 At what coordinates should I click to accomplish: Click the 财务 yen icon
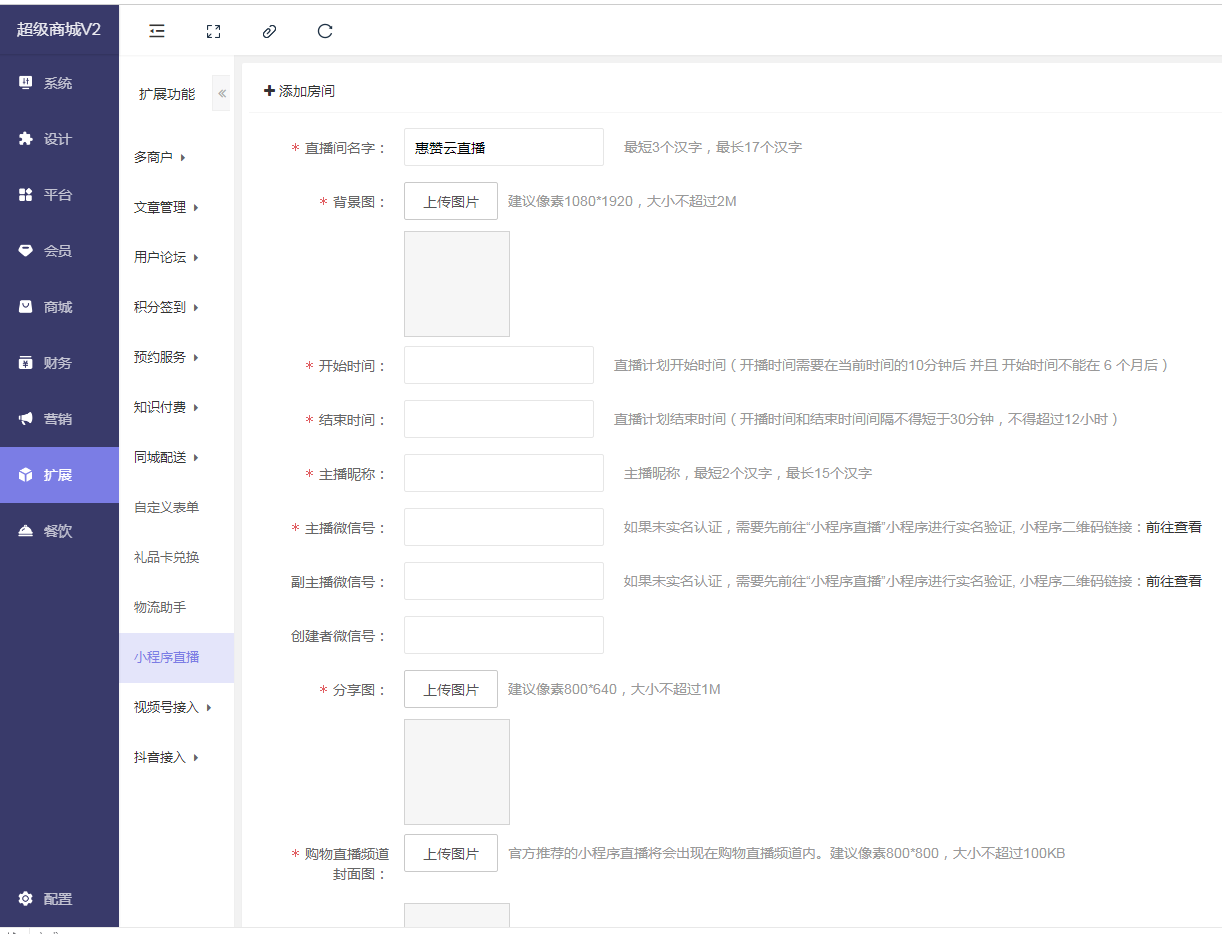[x=26, y=363]
